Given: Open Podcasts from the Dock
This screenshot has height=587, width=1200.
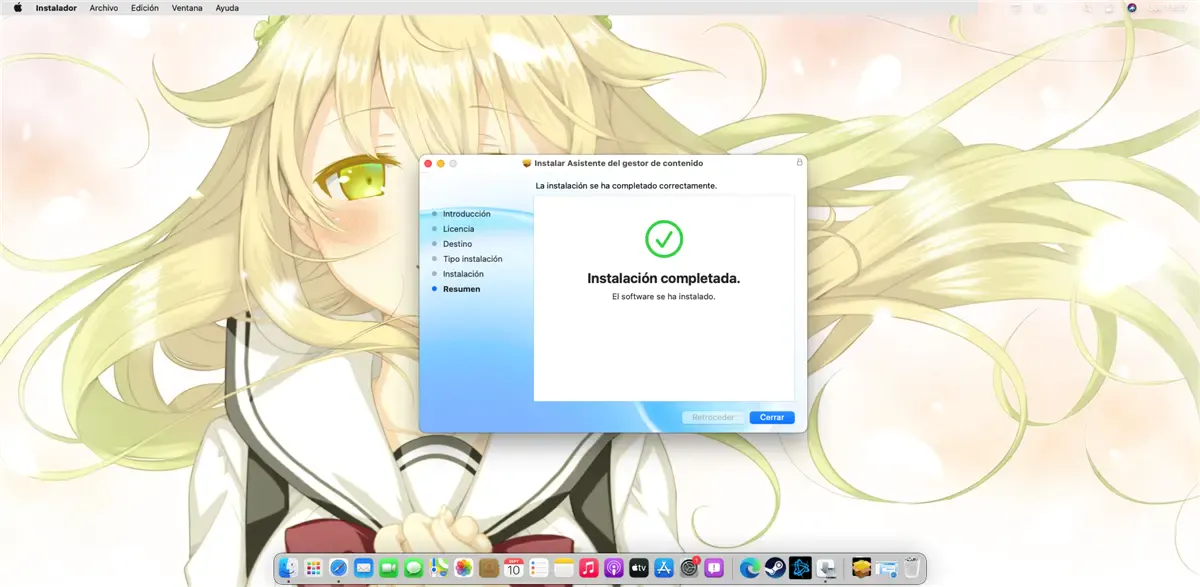Looking at the screenshot, I should click(x=614, y=567).
